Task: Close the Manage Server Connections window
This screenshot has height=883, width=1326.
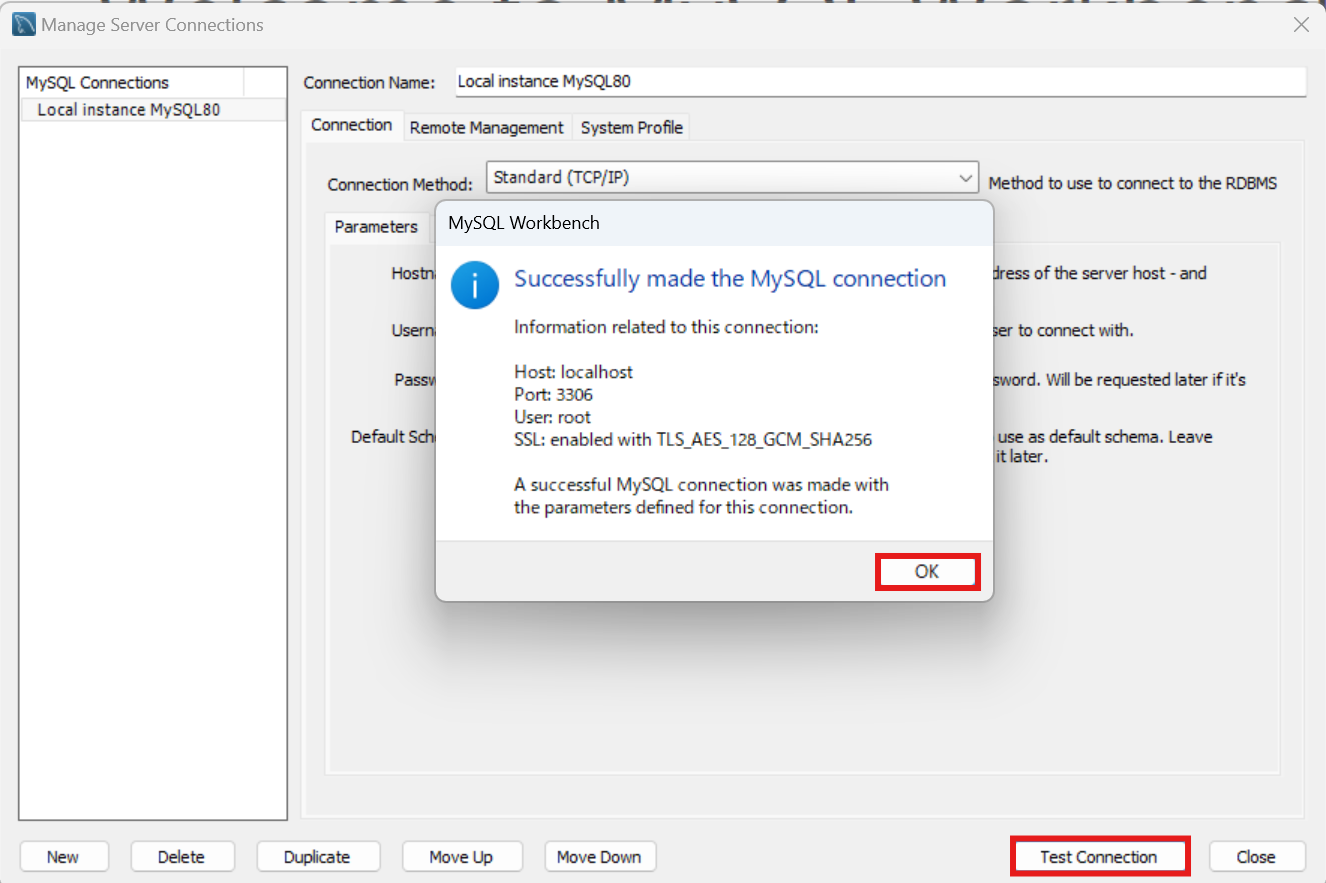Action: [x=1257, y=856]
